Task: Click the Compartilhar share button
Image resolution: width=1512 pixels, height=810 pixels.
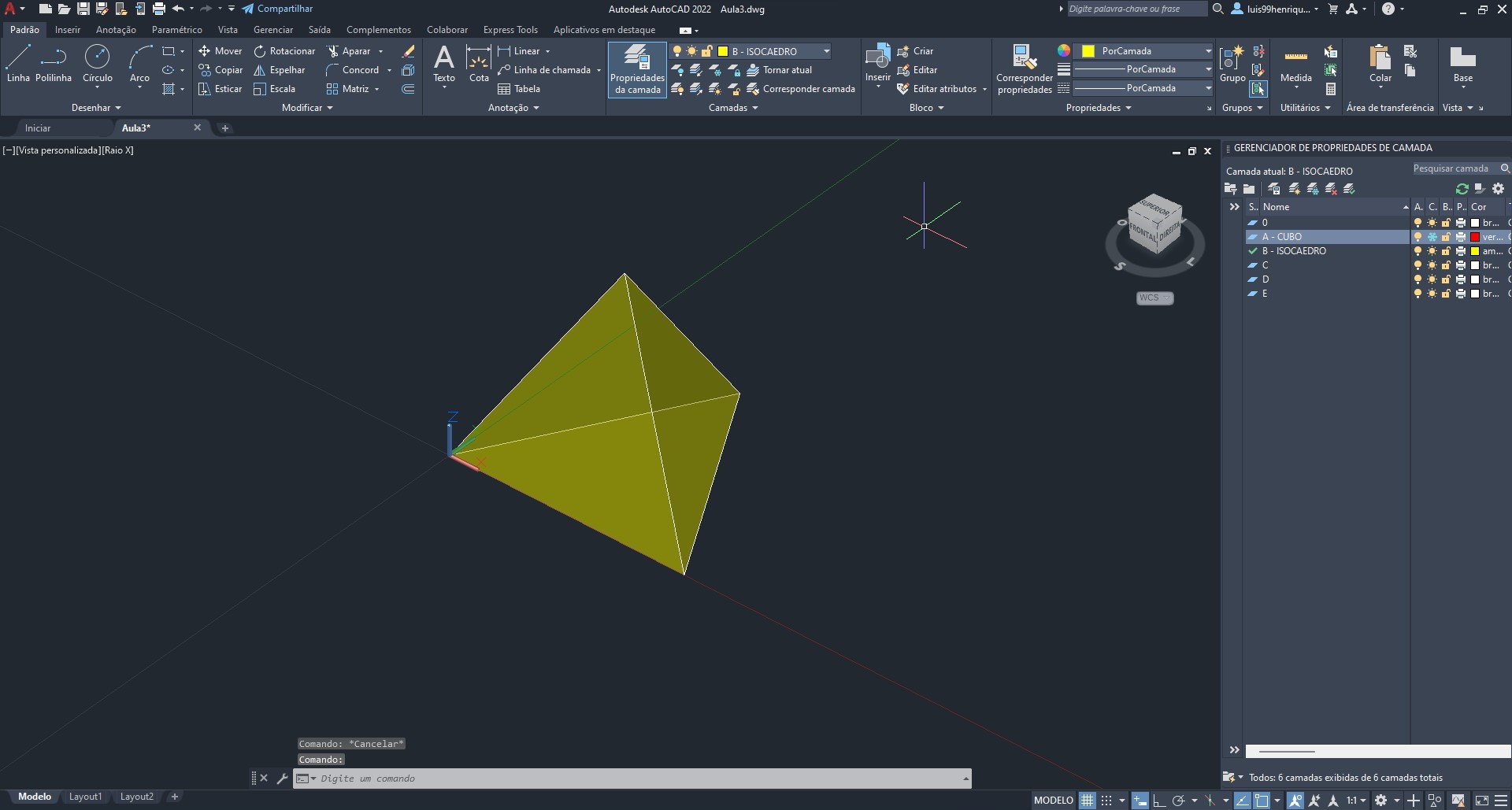Action: click(x=277, y=9)
